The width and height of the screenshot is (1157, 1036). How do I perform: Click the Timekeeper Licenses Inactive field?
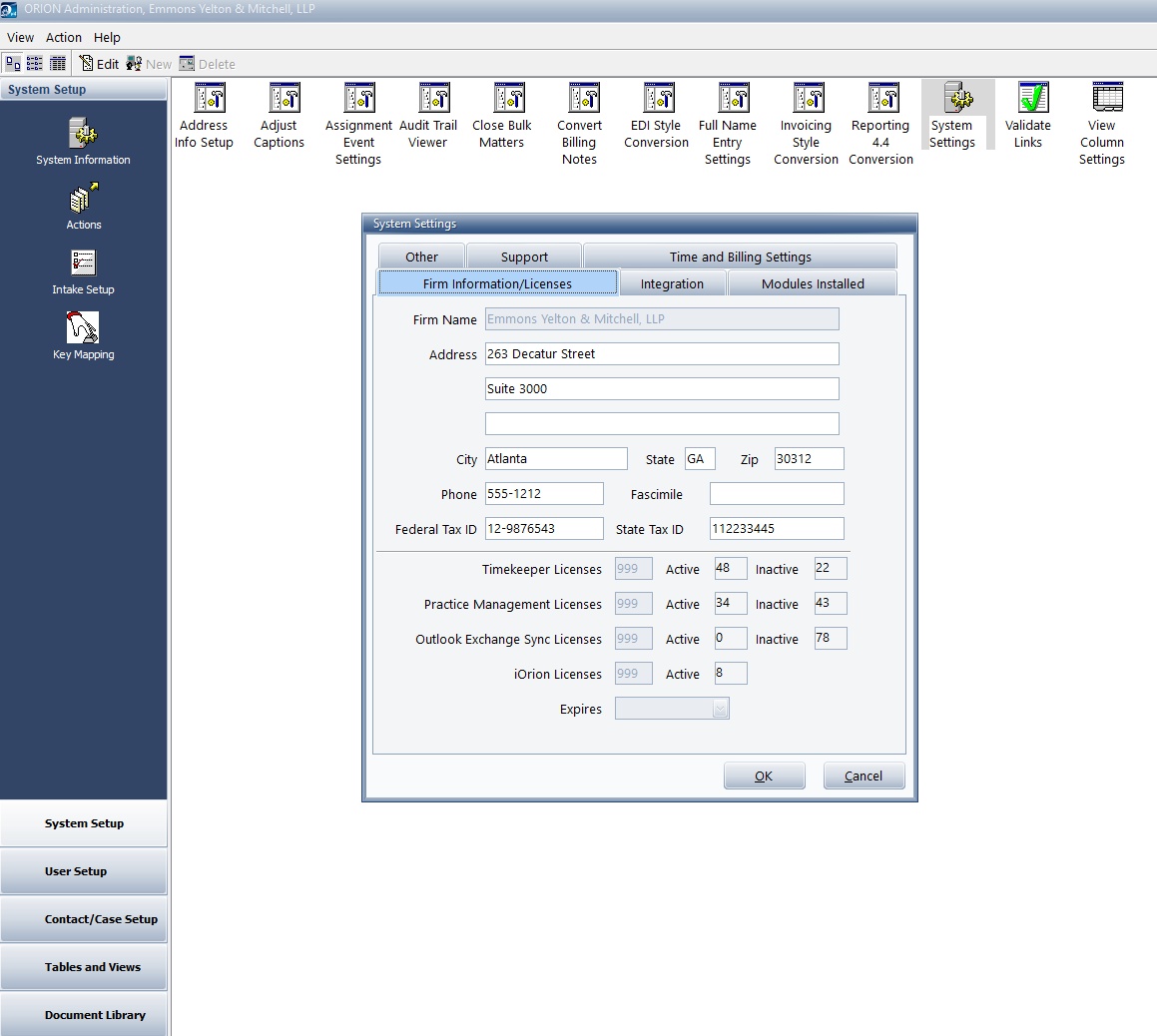point(831,568)
